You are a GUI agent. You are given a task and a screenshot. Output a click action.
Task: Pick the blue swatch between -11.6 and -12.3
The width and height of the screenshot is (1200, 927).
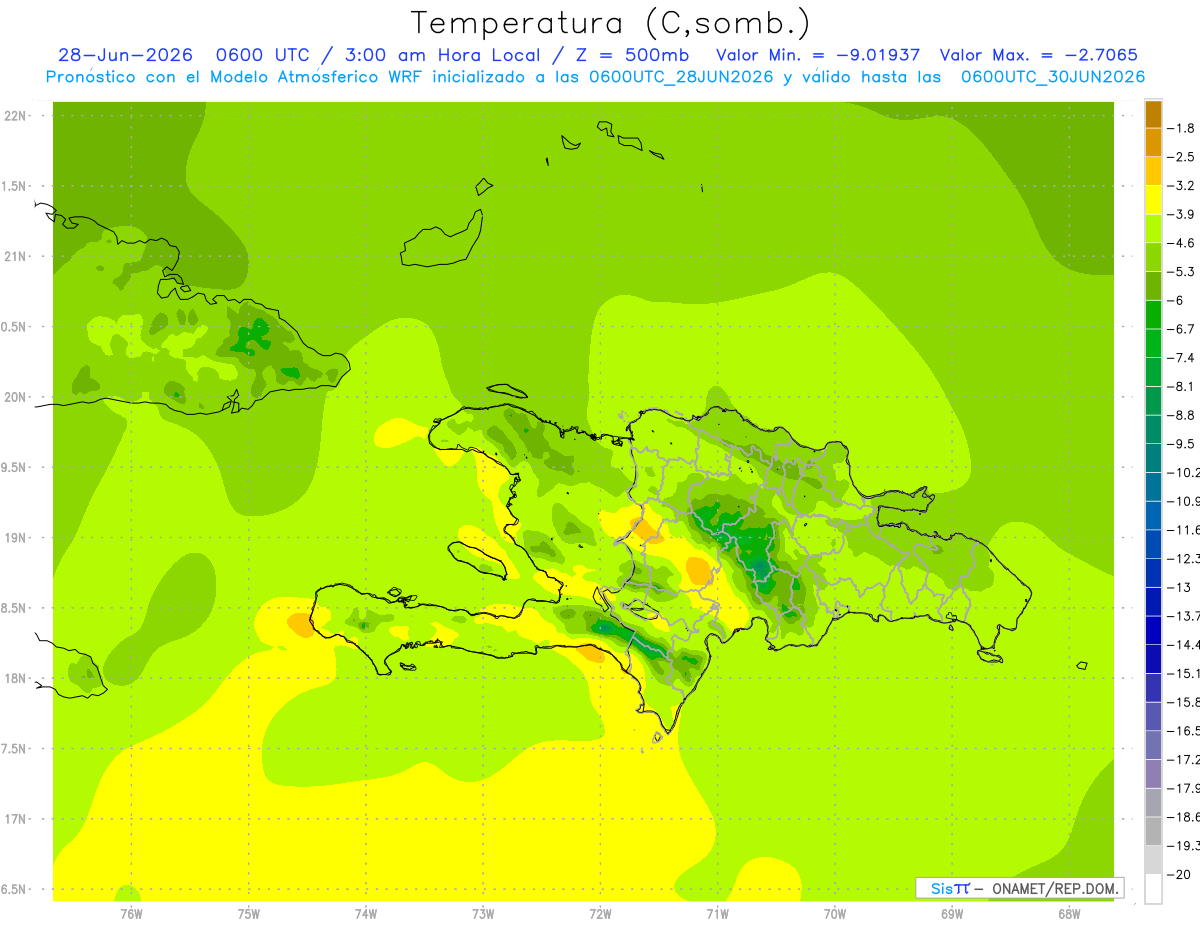tap(1153, 544)
